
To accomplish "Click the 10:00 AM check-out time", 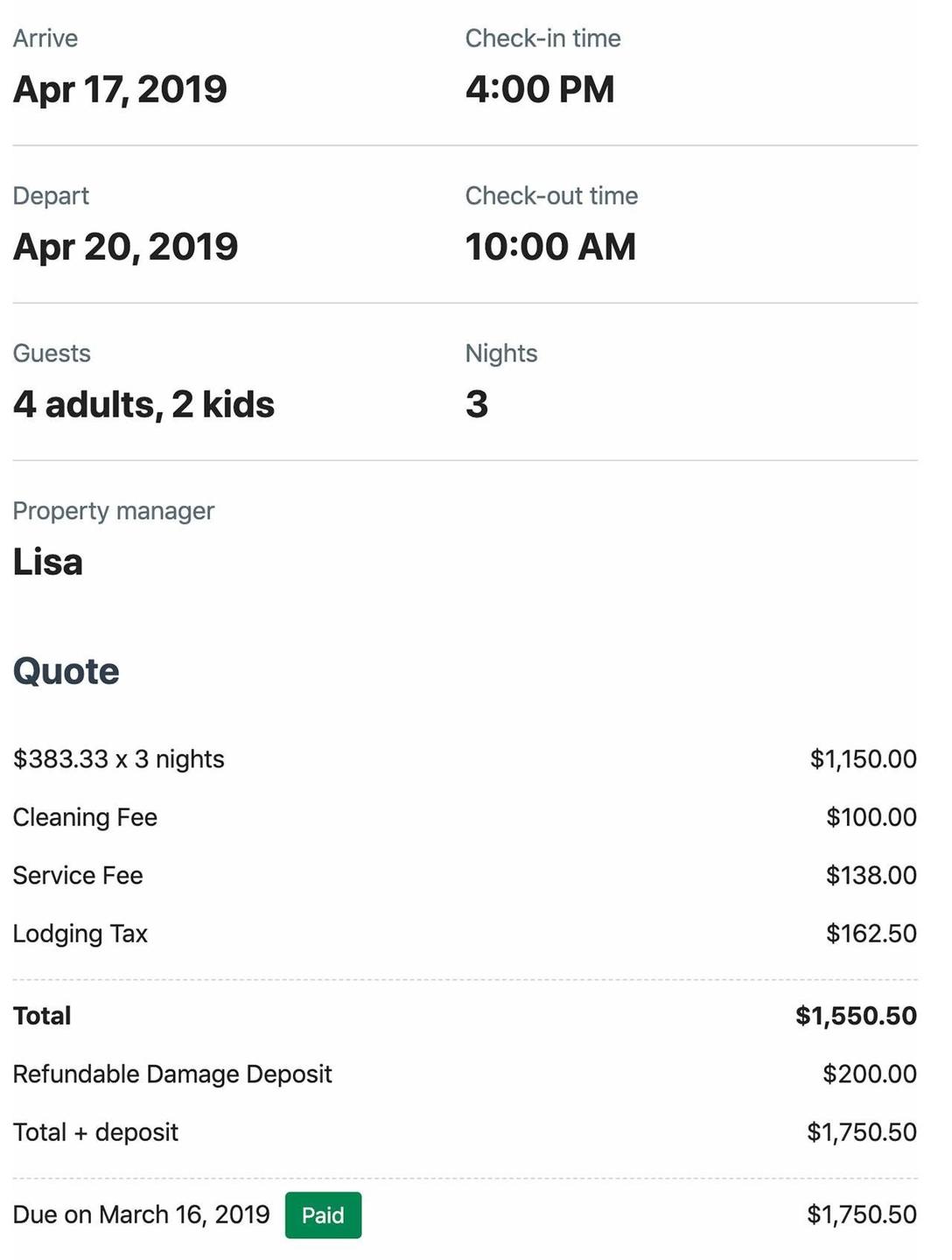I will pos(550,247).
